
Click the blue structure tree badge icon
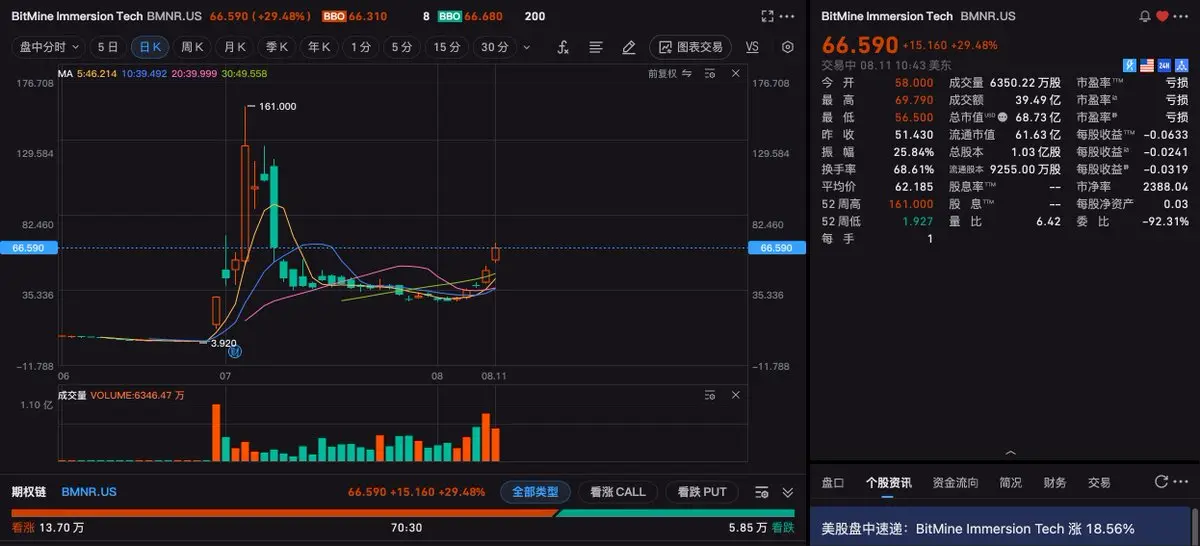coord(1181,66)
